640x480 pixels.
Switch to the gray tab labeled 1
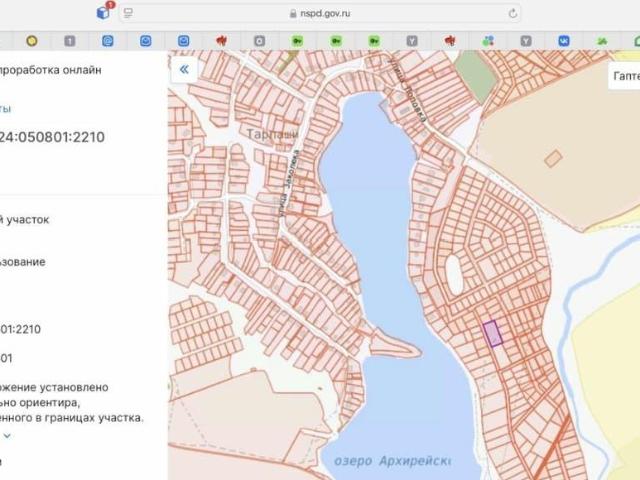[70, 41]
